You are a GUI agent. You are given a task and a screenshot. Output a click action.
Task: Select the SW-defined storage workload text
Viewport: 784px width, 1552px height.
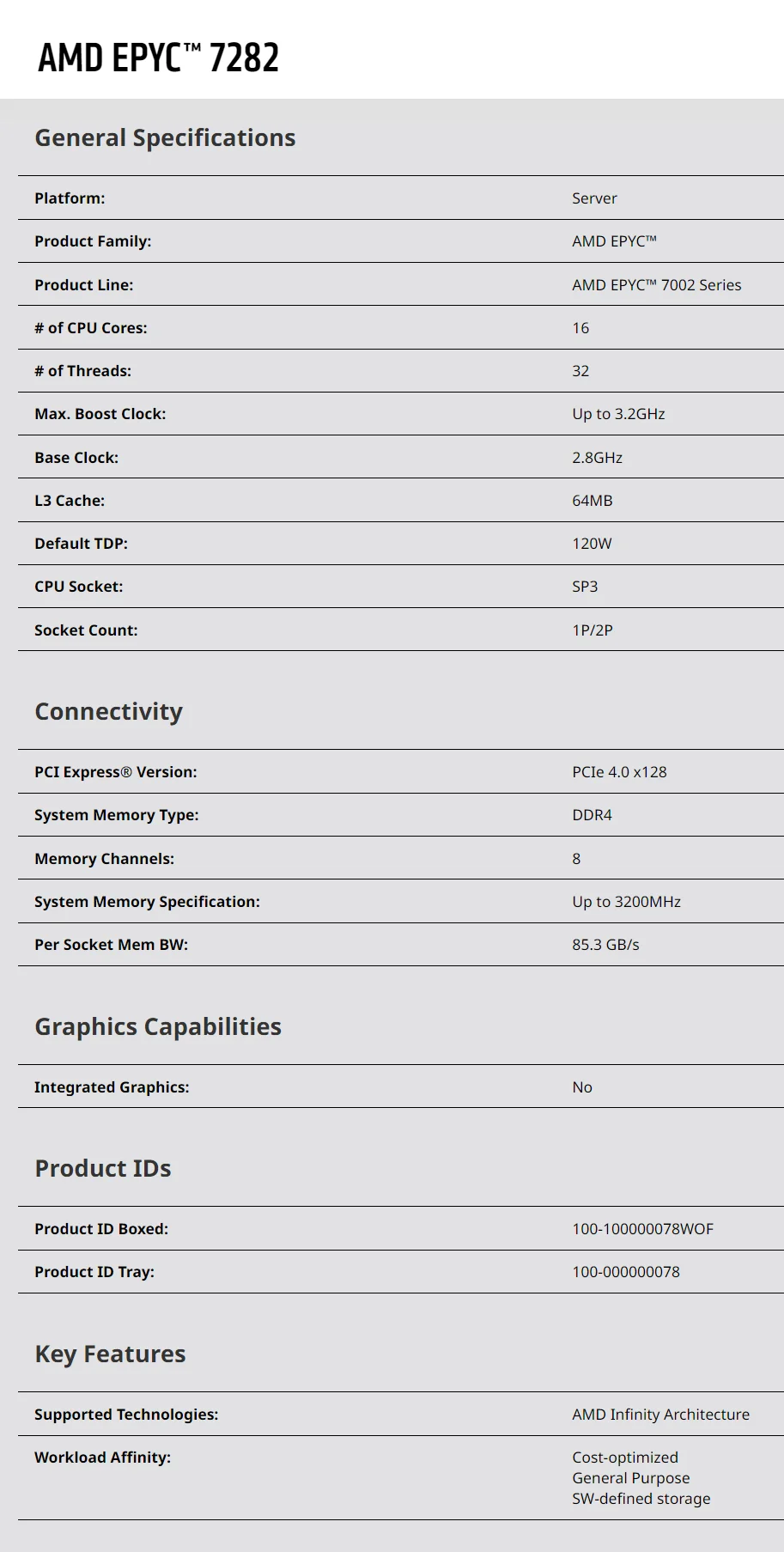pos(641,1499)
